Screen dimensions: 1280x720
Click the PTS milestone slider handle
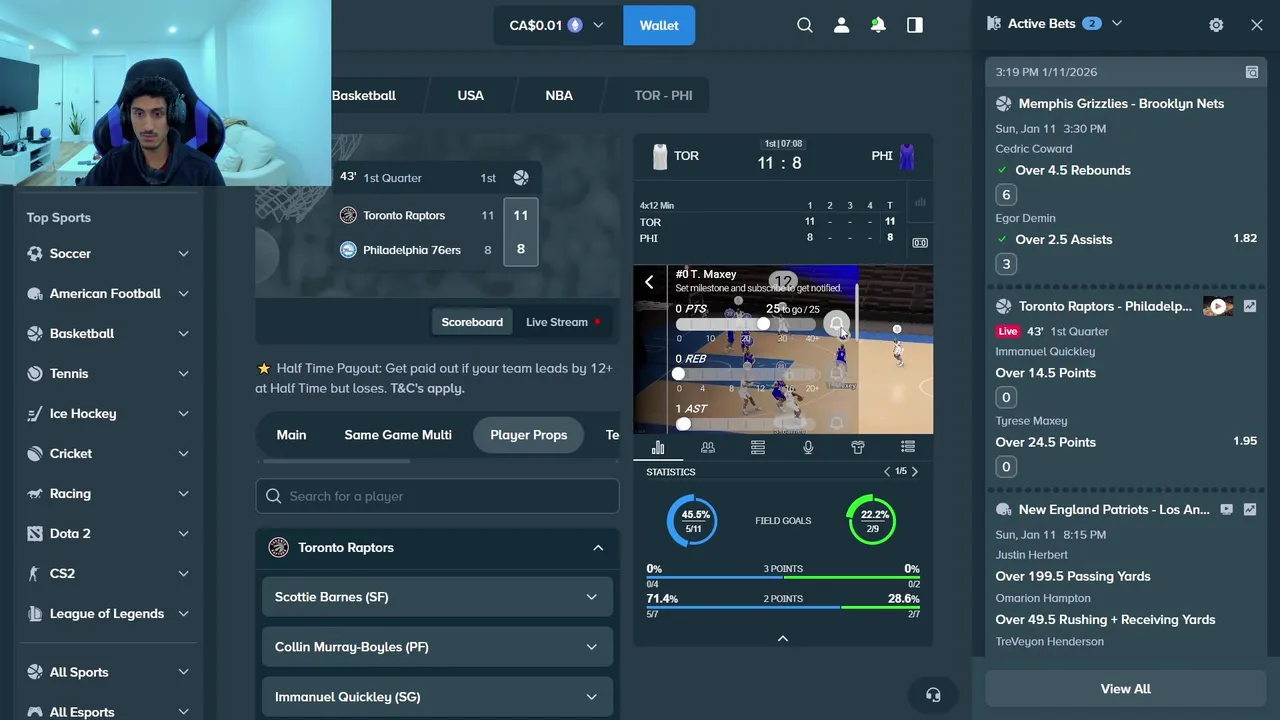click(x=763, y=324)
